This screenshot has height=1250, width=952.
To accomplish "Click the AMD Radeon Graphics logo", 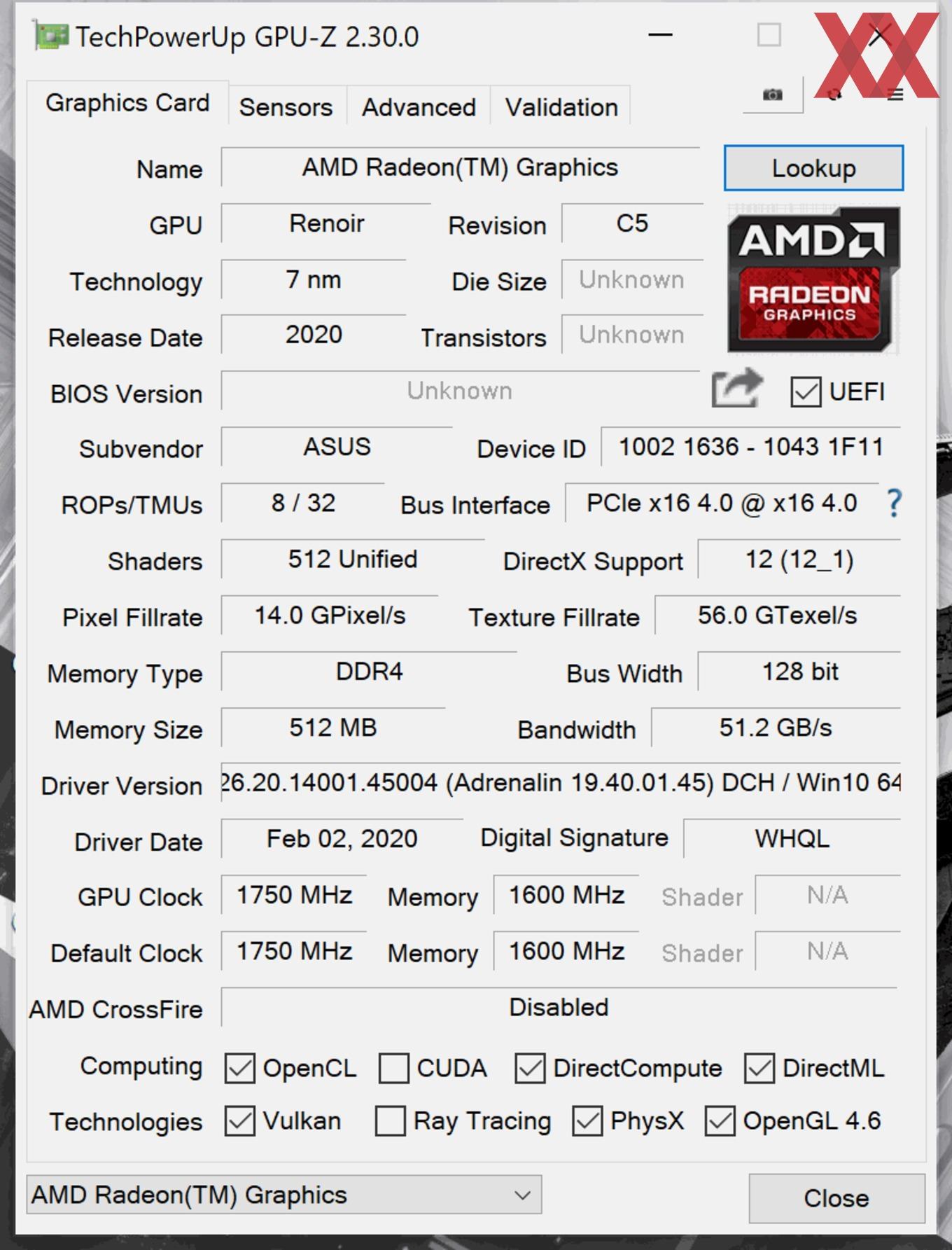I will pos(813,279).
